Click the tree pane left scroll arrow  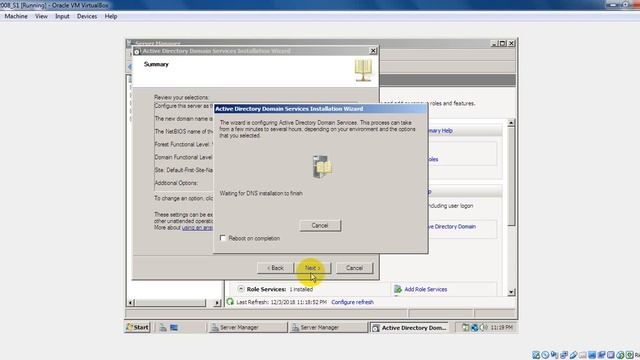tap(131, 303)
